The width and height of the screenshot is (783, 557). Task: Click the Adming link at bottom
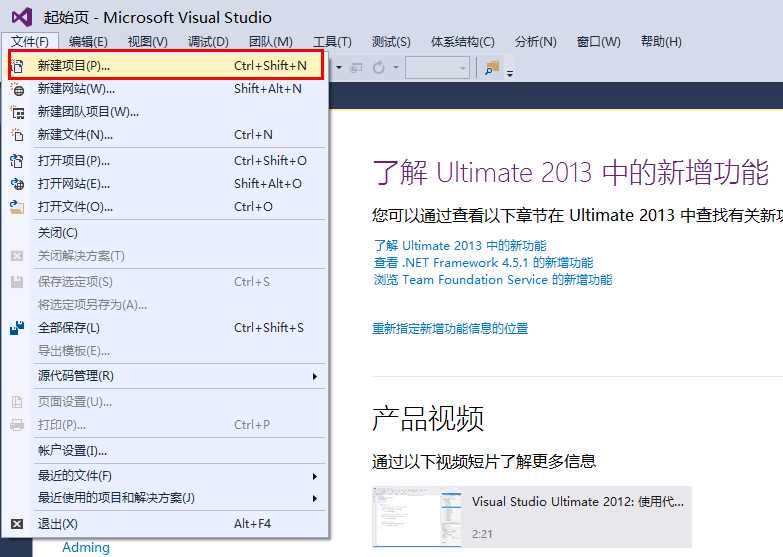(x=86, y=548)
